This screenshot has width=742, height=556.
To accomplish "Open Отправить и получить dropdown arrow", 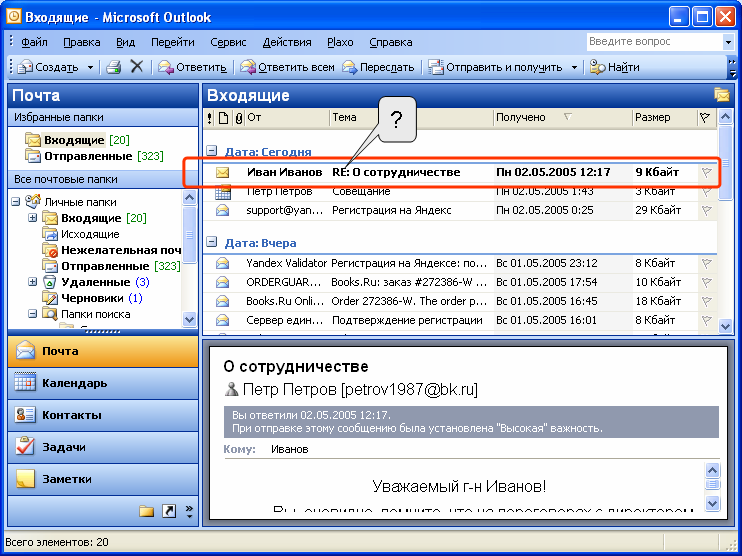I will (x=574, y=68).
